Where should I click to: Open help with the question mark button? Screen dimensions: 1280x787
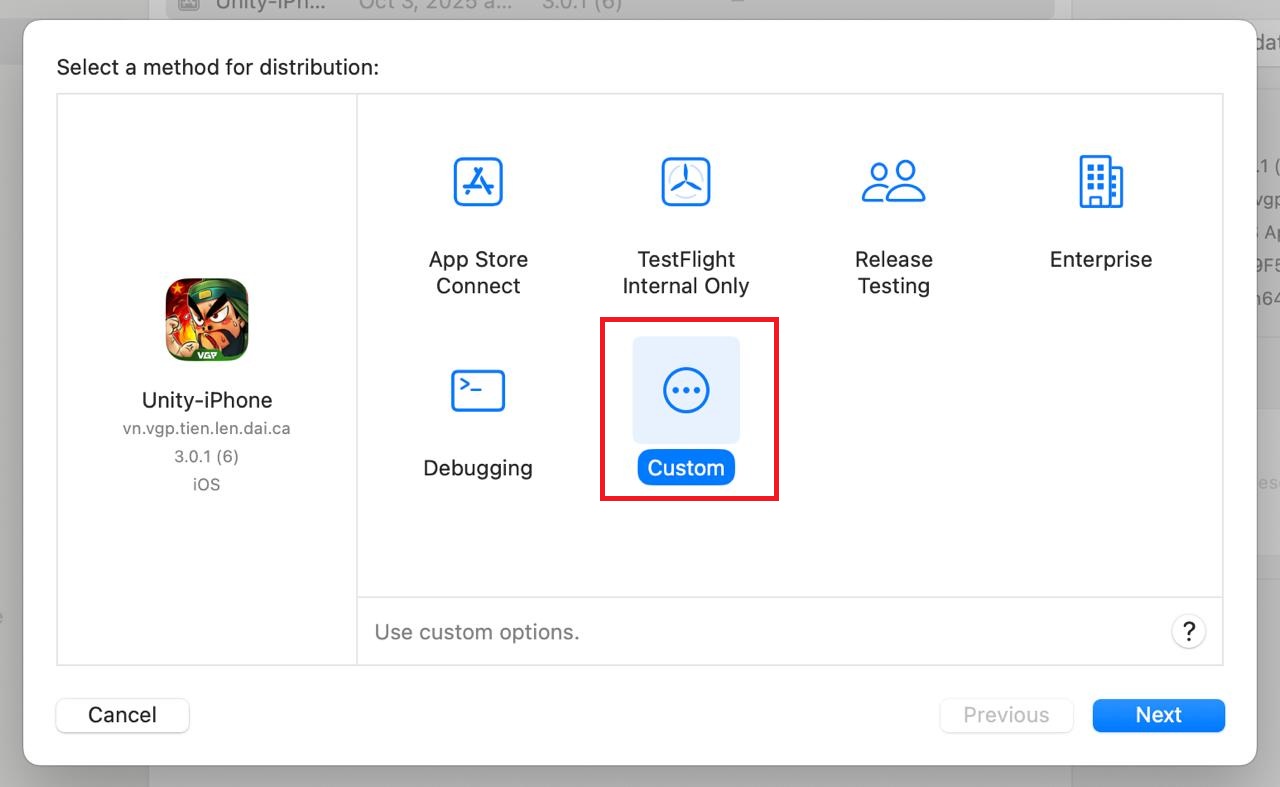tap(1188, 631)
